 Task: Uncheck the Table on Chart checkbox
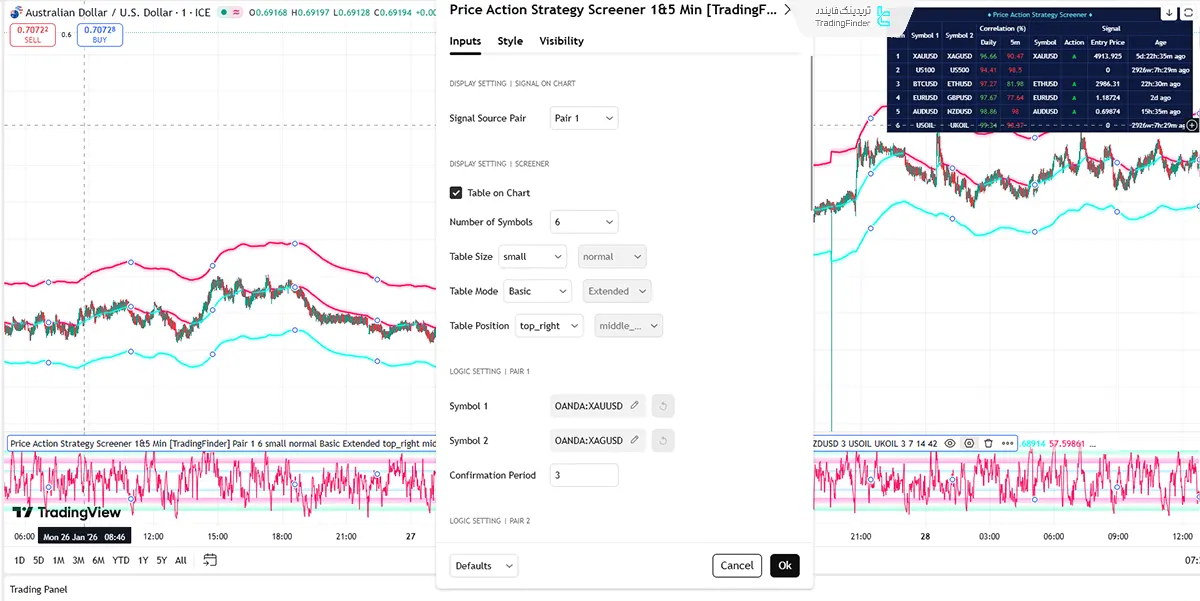(x=456, y=193)
